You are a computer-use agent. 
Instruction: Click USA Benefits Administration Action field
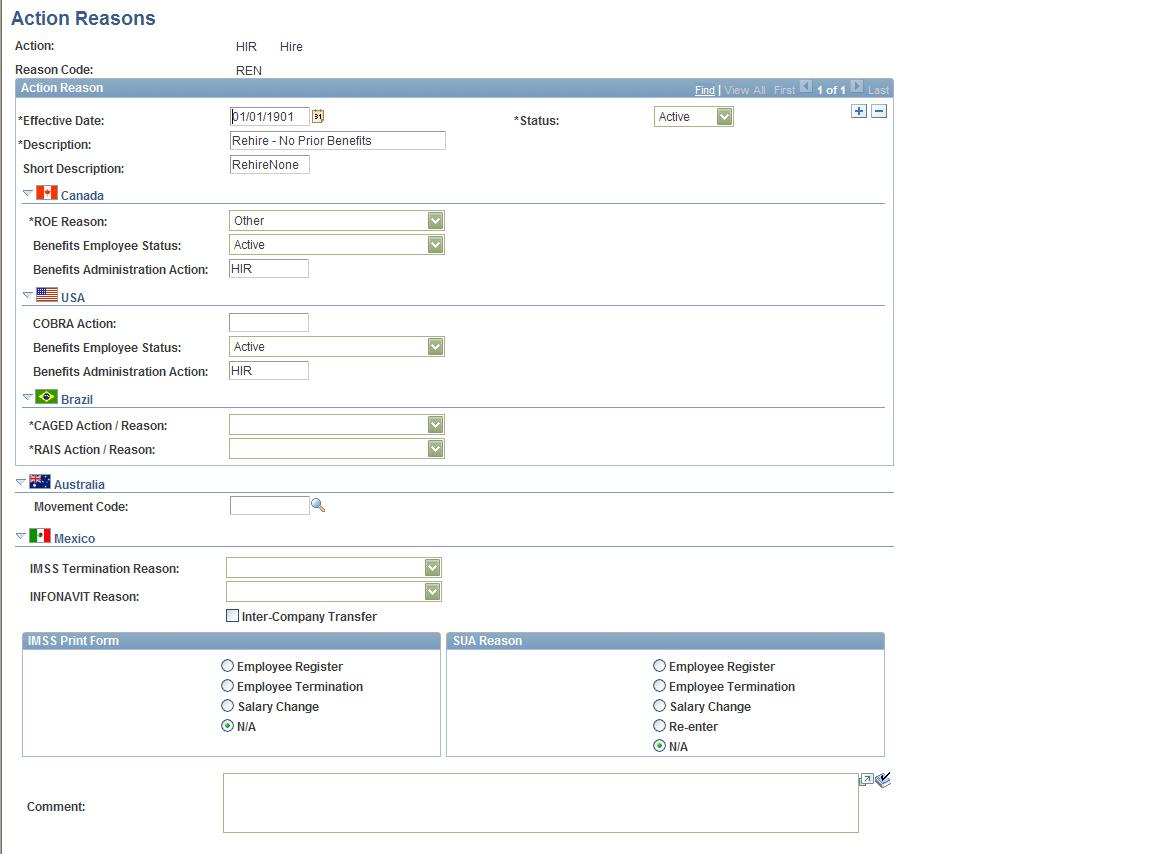pyautogui.click(x=269, y=370)
